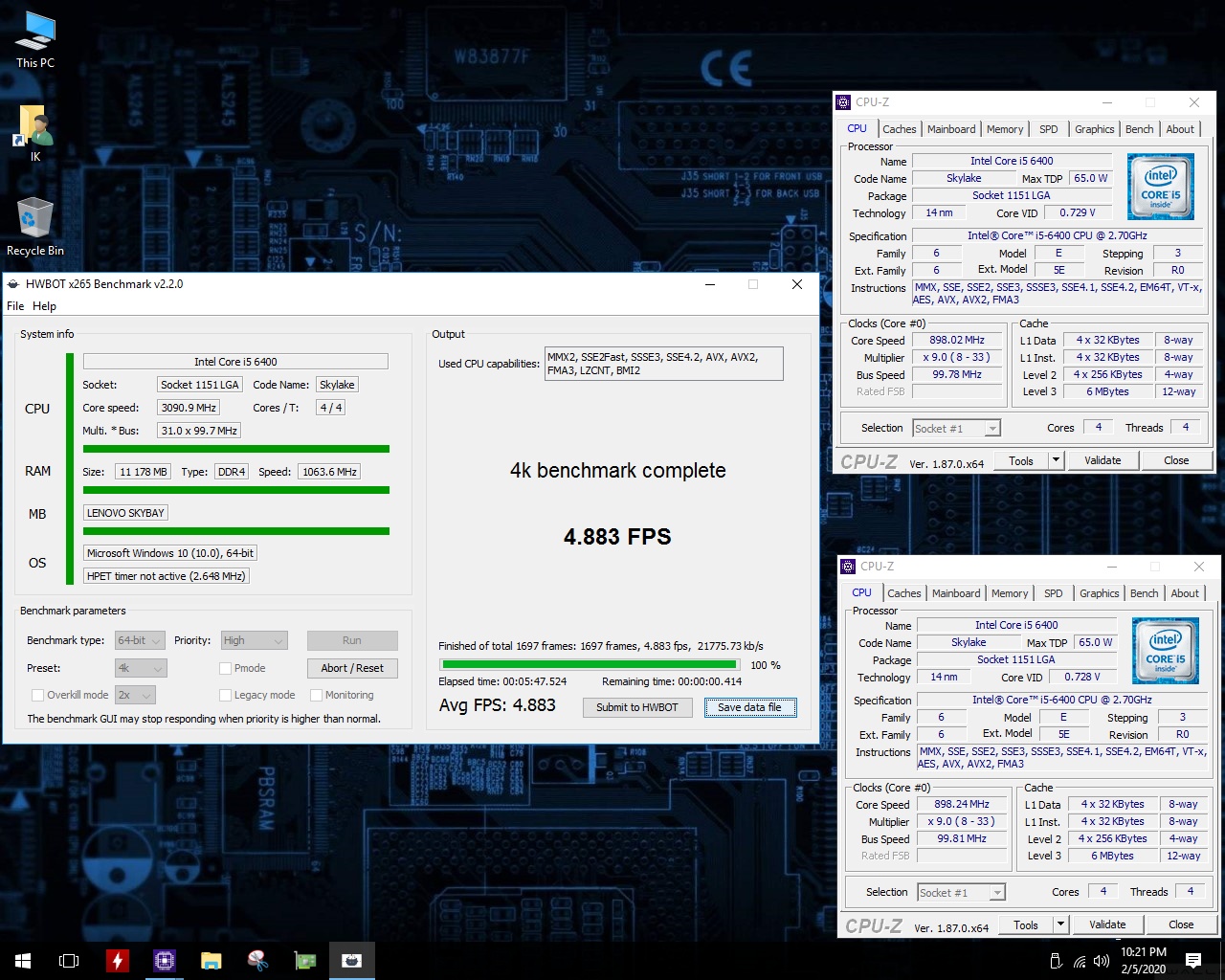This screenshot has height=980, width=1225.
Task: Switch to Mainboard tab in upper CPU-Z
Action: click(x=951, y=129)
